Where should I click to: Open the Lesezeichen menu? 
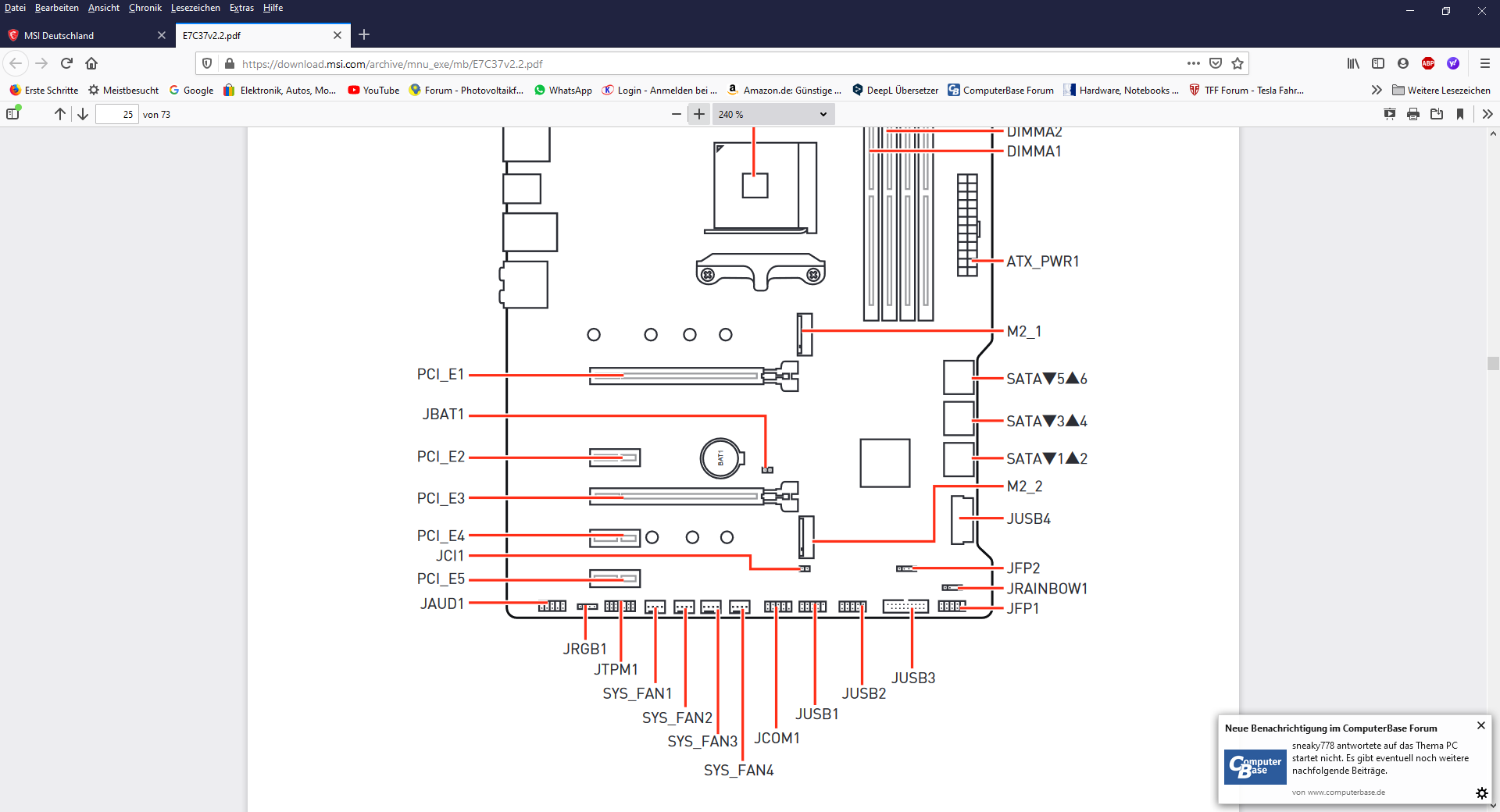point(195,8)
